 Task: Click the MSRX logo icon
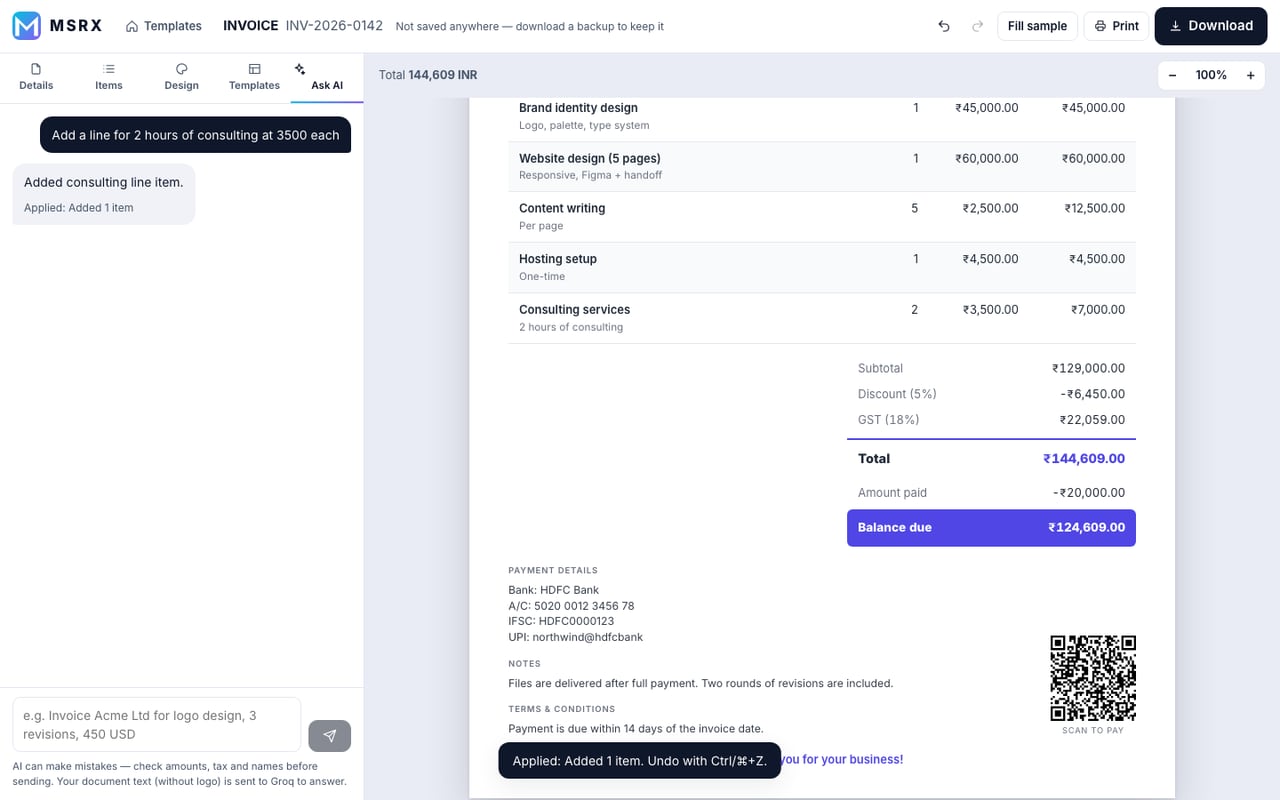pos(27,26)
